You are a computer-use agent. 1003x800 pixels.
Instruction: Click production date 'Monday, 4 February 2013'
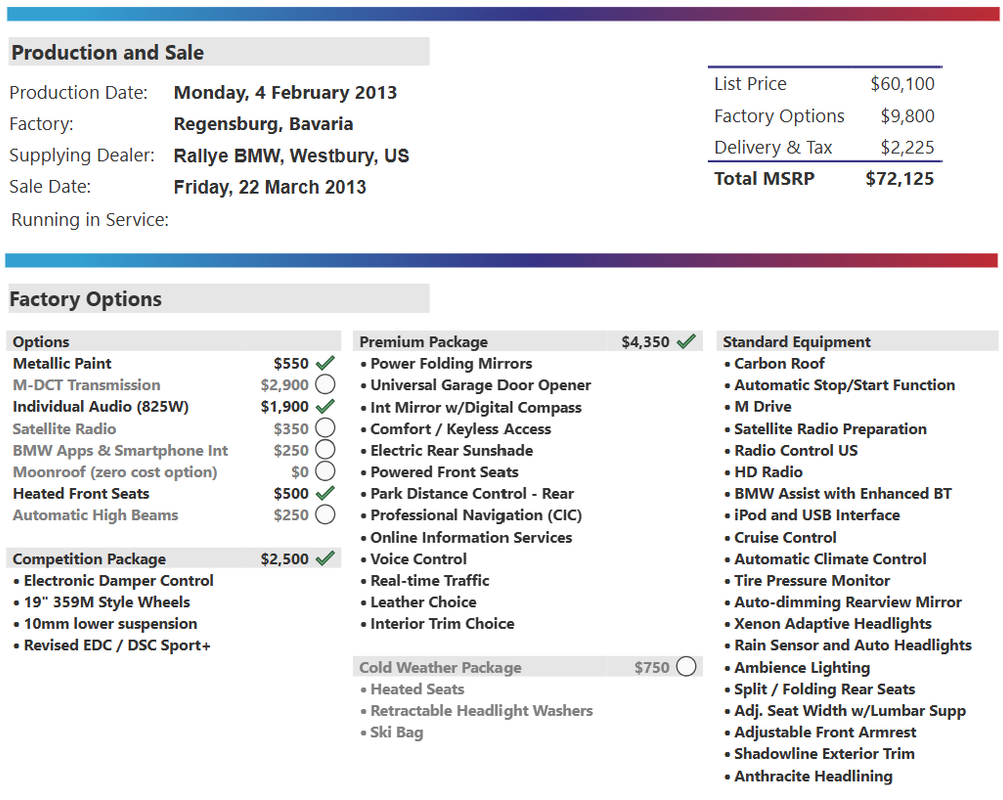pyautogui.click(x=285, y=93)
